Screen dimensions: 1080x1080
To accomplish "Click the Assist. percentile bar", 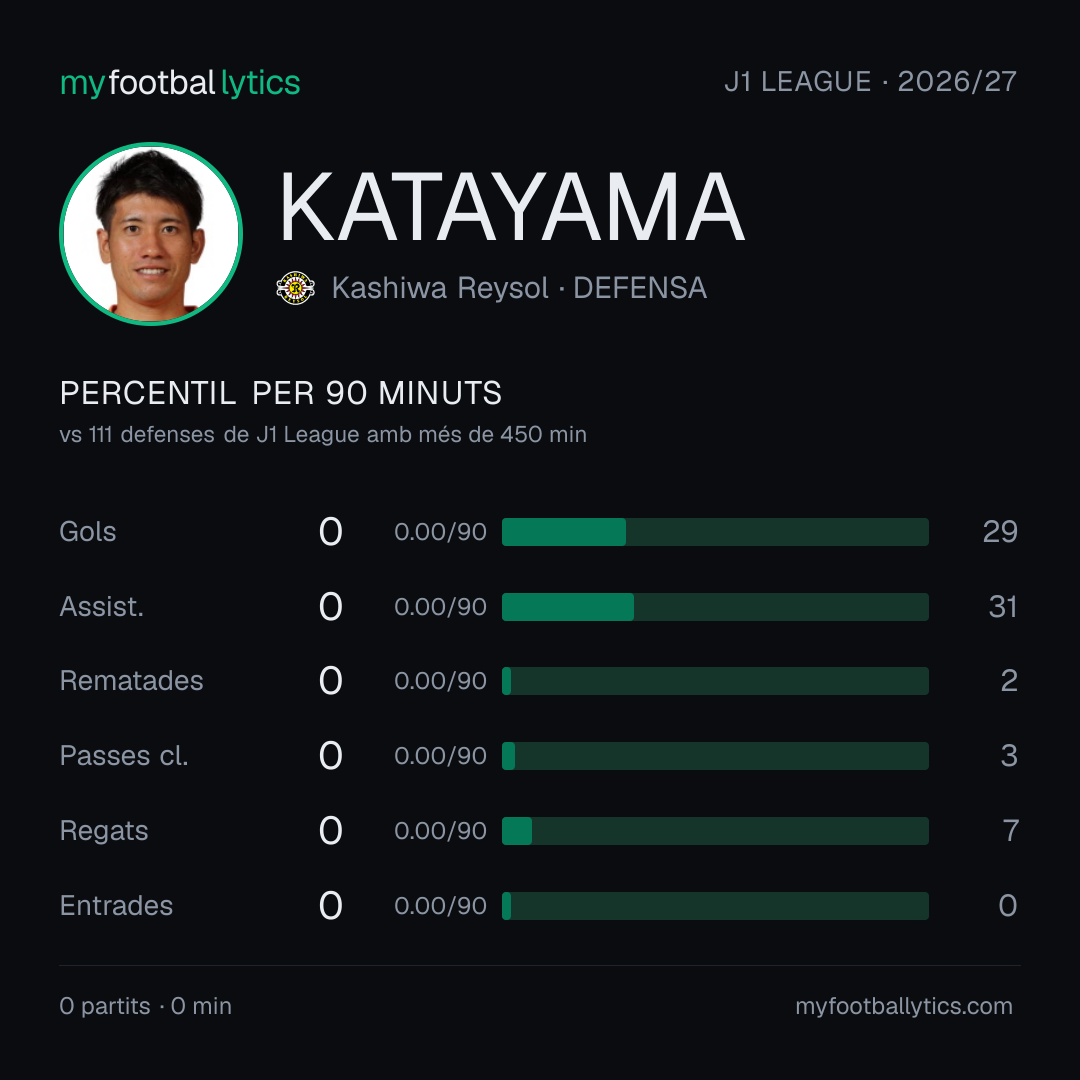I will tap(715, 607).
